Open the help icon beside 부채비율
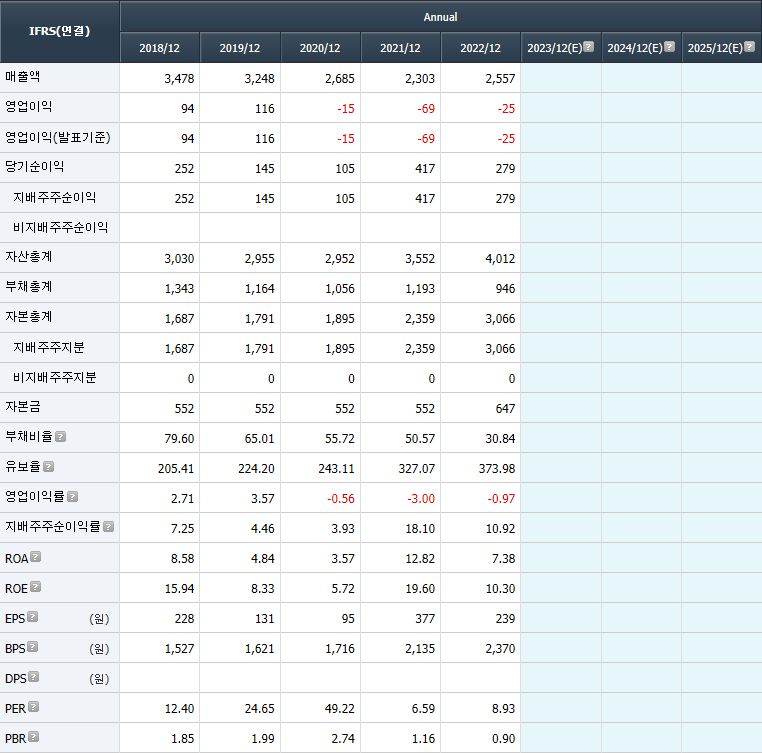 pyautogui.click(x=60, y=437)
